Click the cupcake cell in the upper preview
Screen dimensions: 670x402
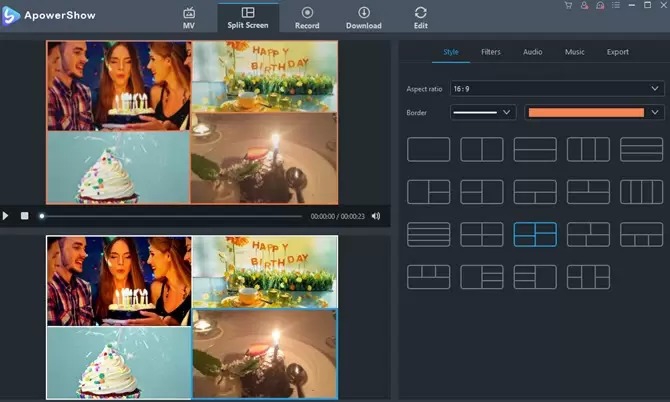pos(118,167)
